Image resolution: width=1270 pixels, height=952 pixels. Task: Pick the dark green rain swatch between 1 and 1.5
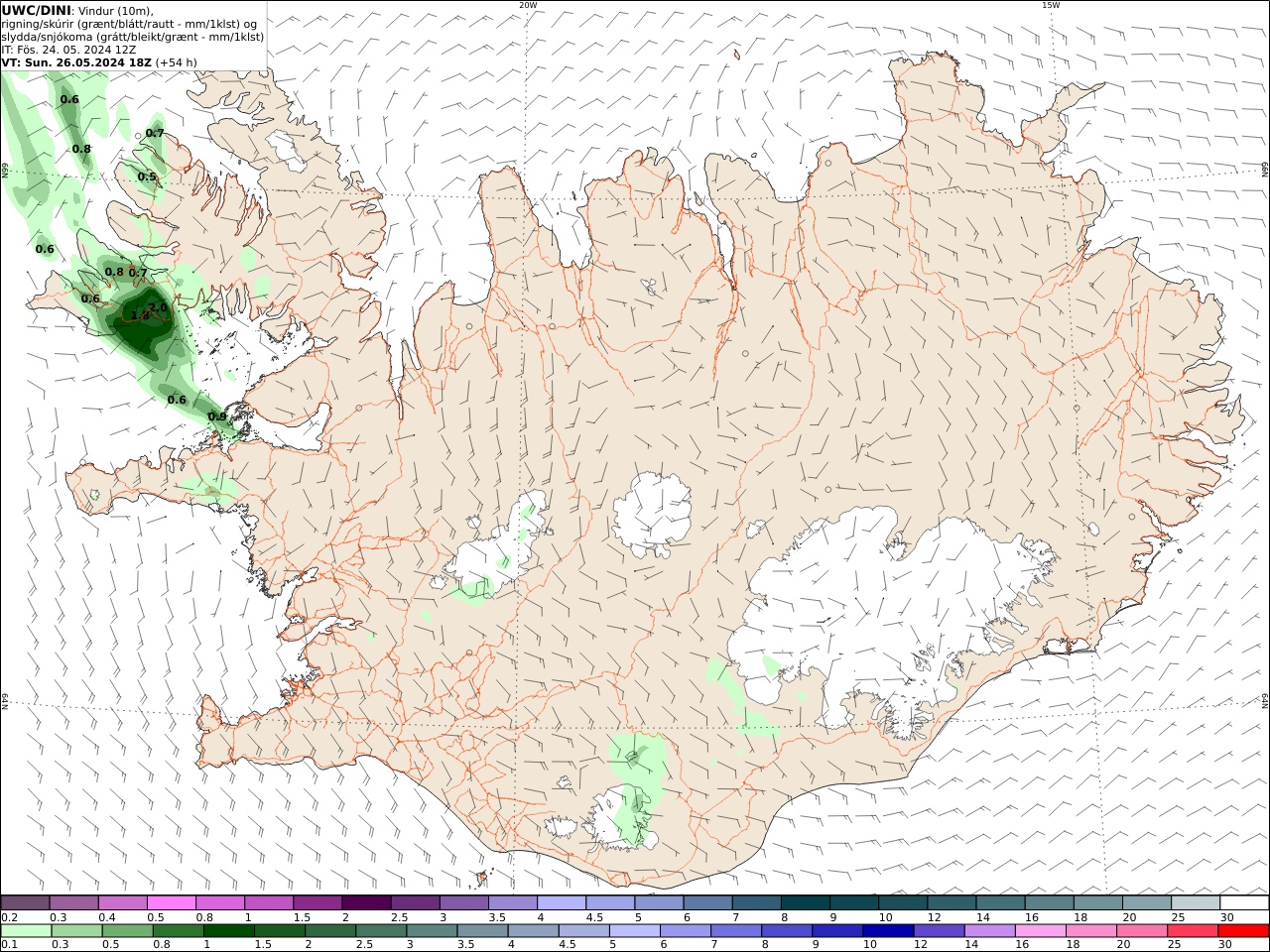pos(229,931)
